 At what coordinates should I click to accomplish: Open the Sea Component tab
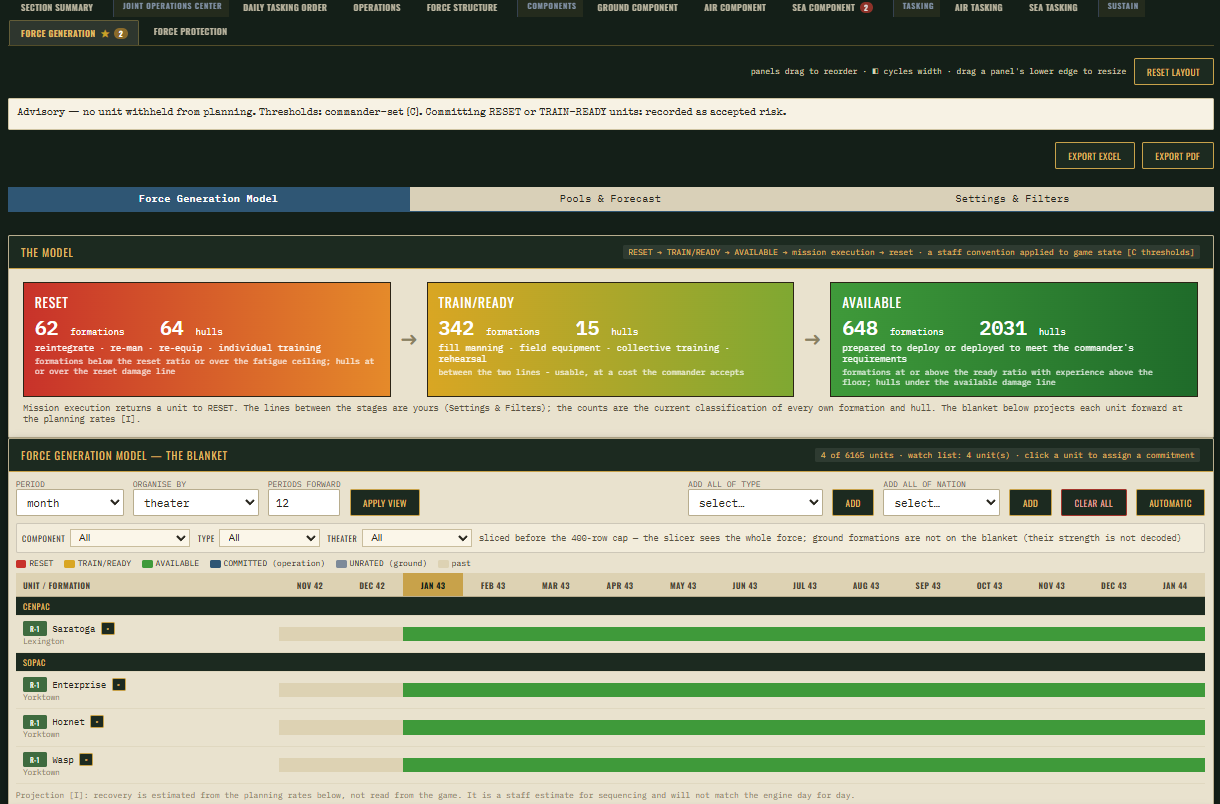pos(832,8)
